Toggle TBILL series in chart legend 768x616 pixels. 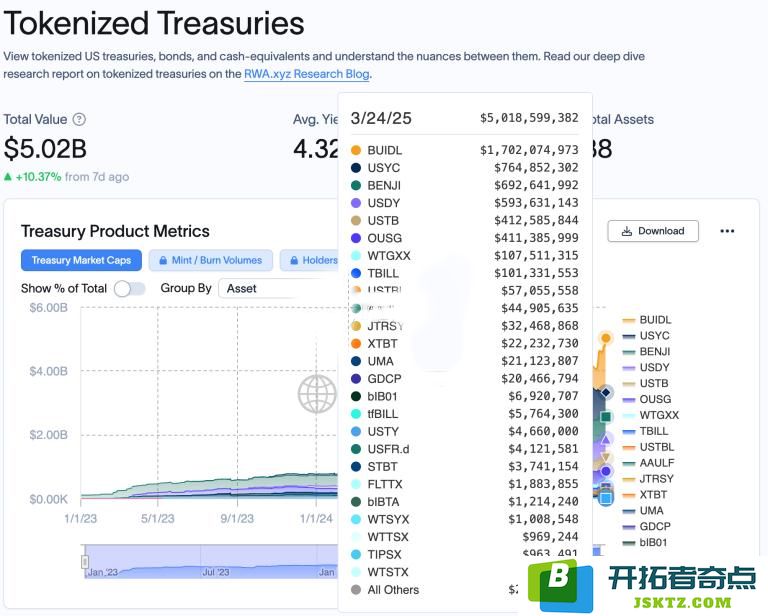(645, 431)
